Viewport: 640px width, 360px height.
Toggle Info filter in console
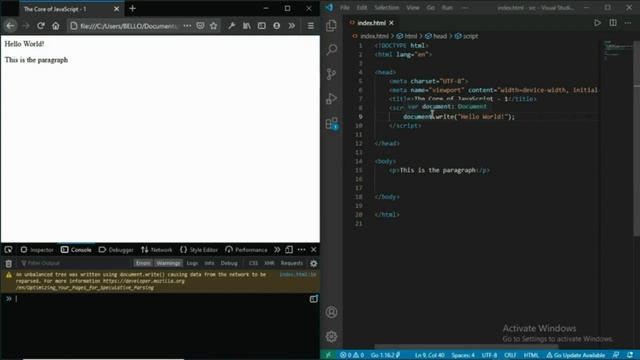(209, 263)
